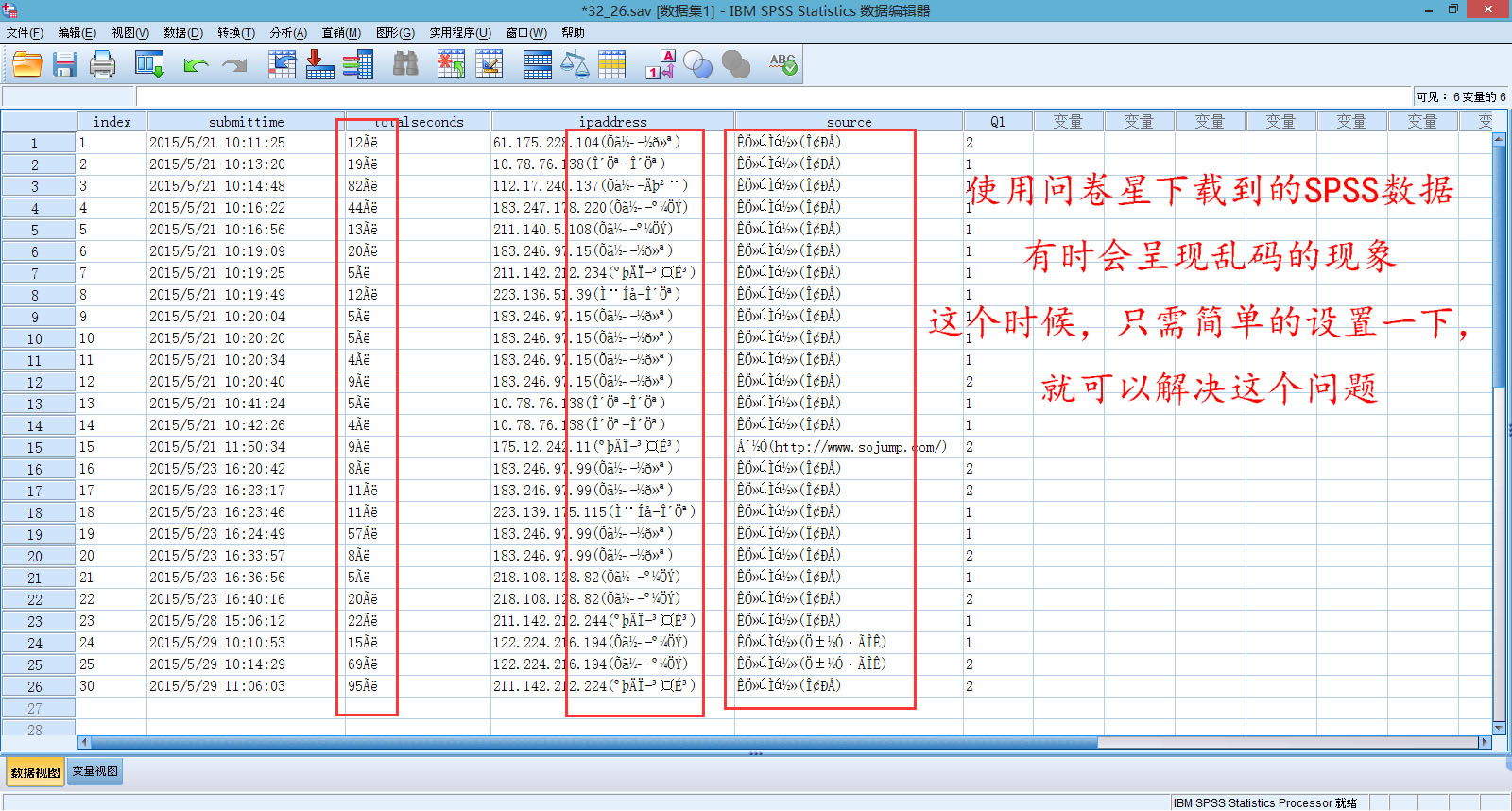Click the horizontal scrollbar thumb
Viewport: 1512px width, 811px height.
[593, 742]
